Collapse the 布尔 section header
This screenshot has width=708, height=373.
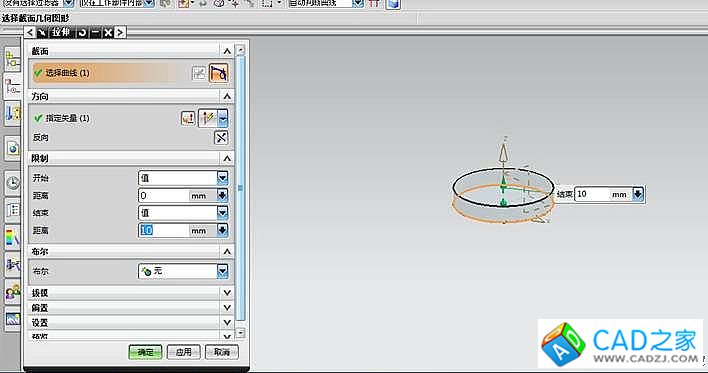(227, 252)
